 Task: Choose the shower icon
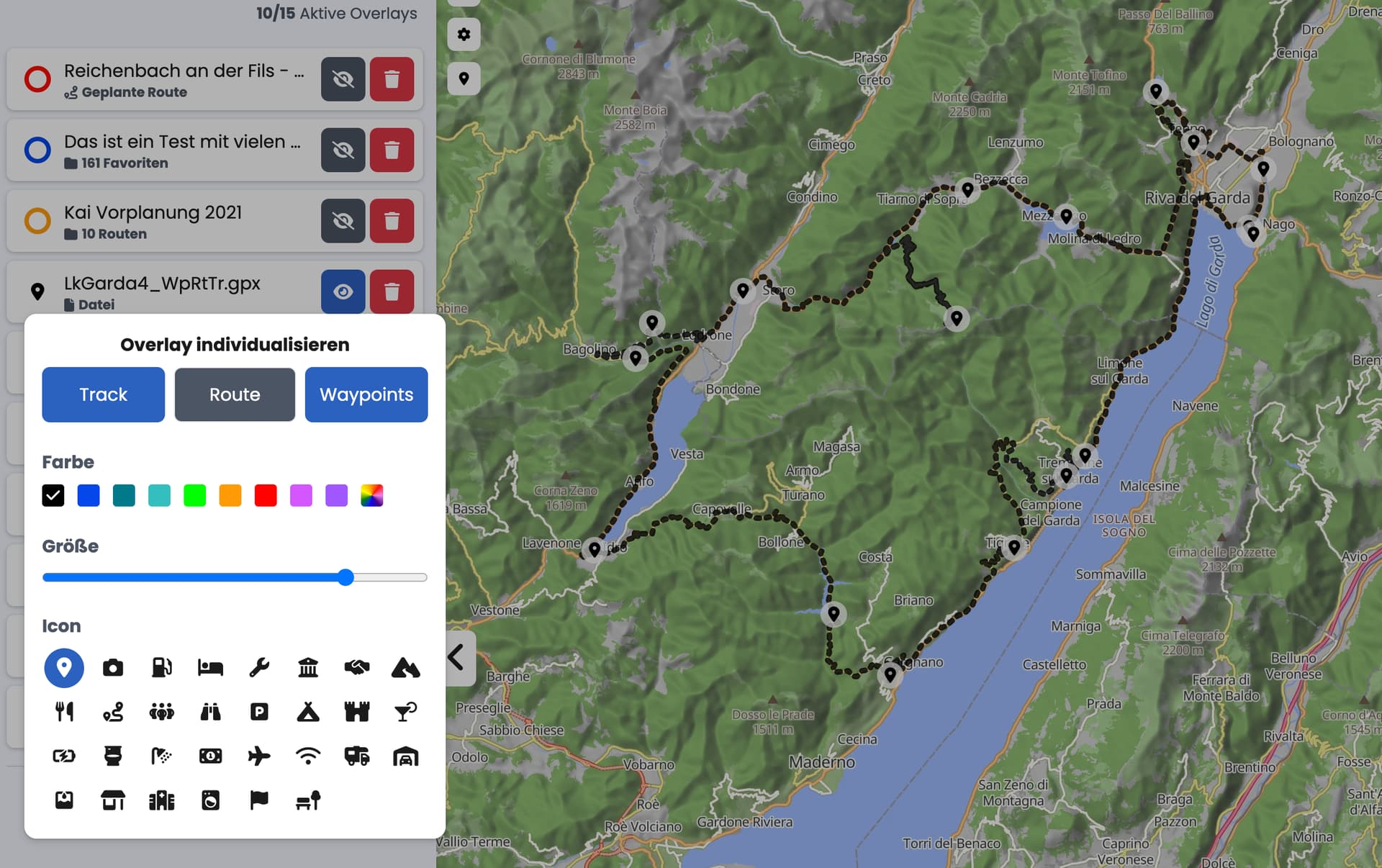162,756
